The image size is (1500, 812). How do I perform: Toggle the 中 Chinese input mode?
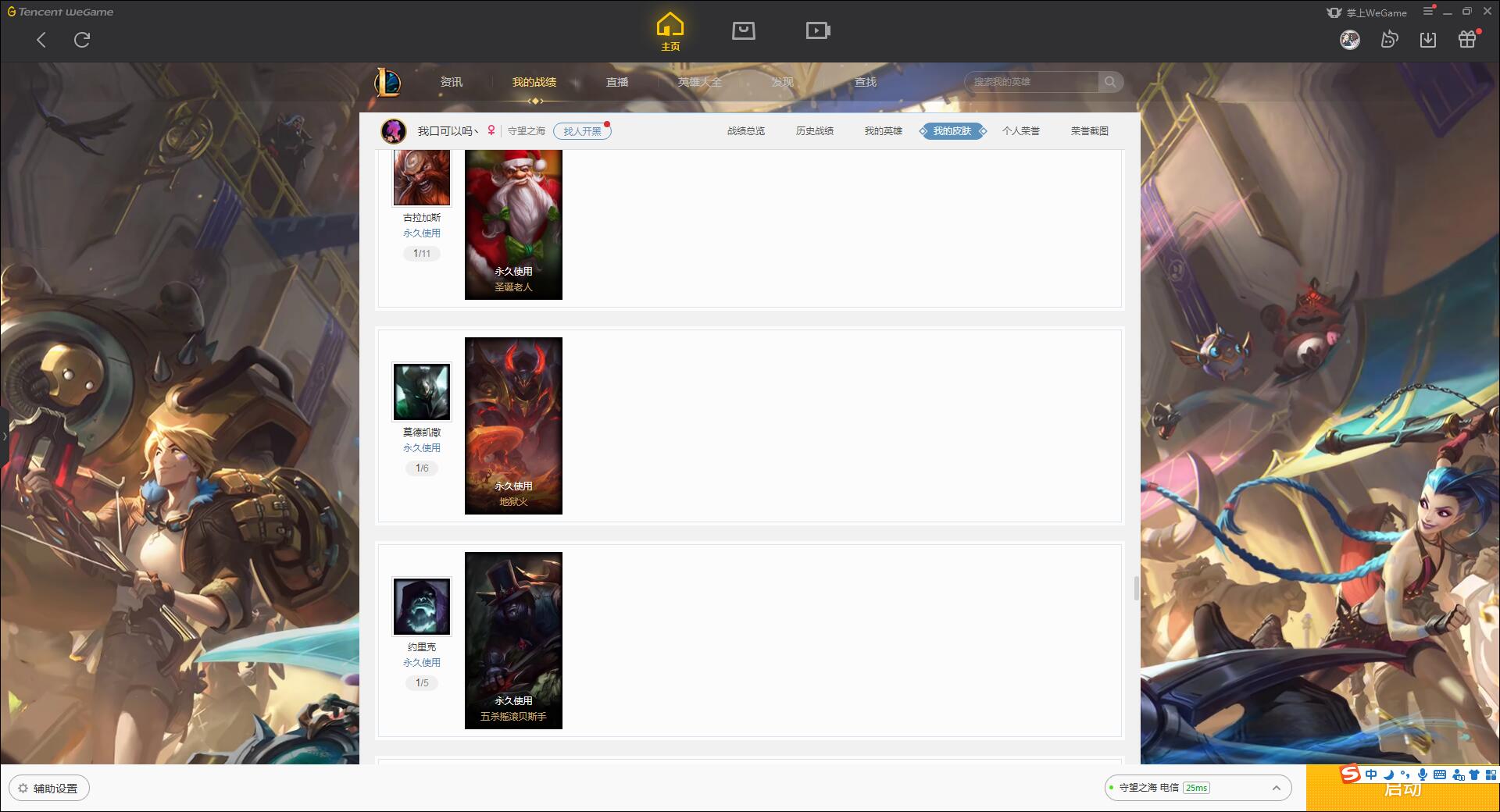click(x=1371, y=775)
